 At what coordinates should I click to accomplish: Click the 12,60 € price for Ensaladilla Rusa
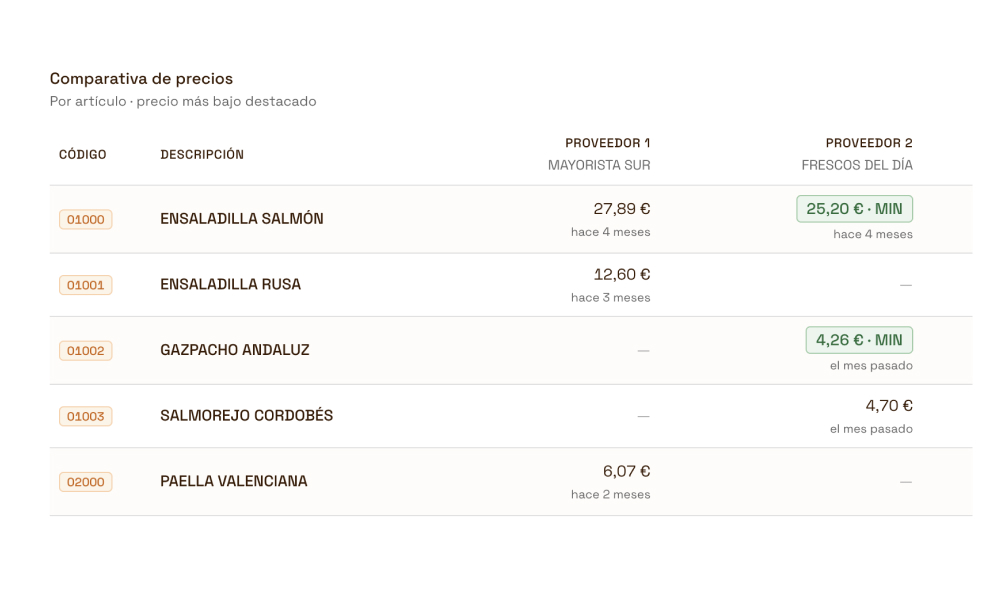click(622, 275)
